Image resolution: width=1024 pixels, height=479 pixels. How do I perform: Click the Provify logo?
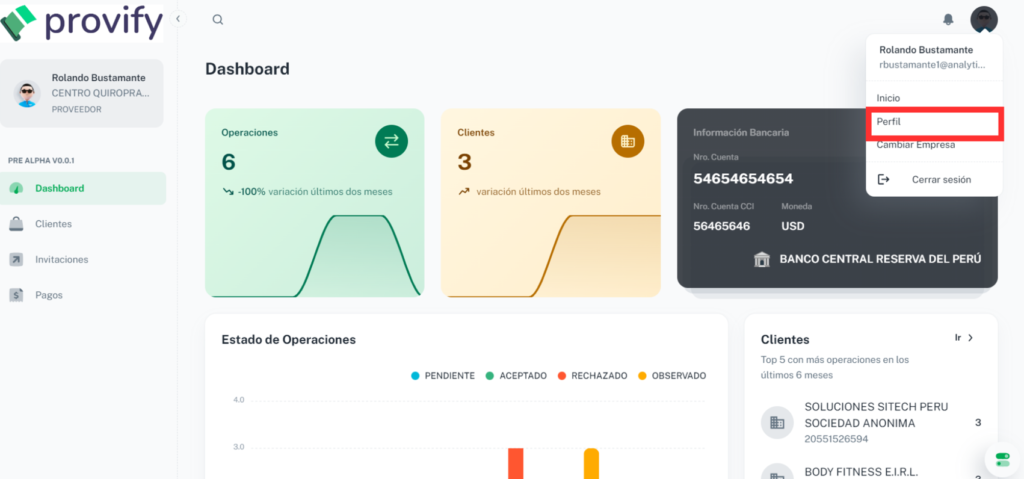click(x=82, y=22)
